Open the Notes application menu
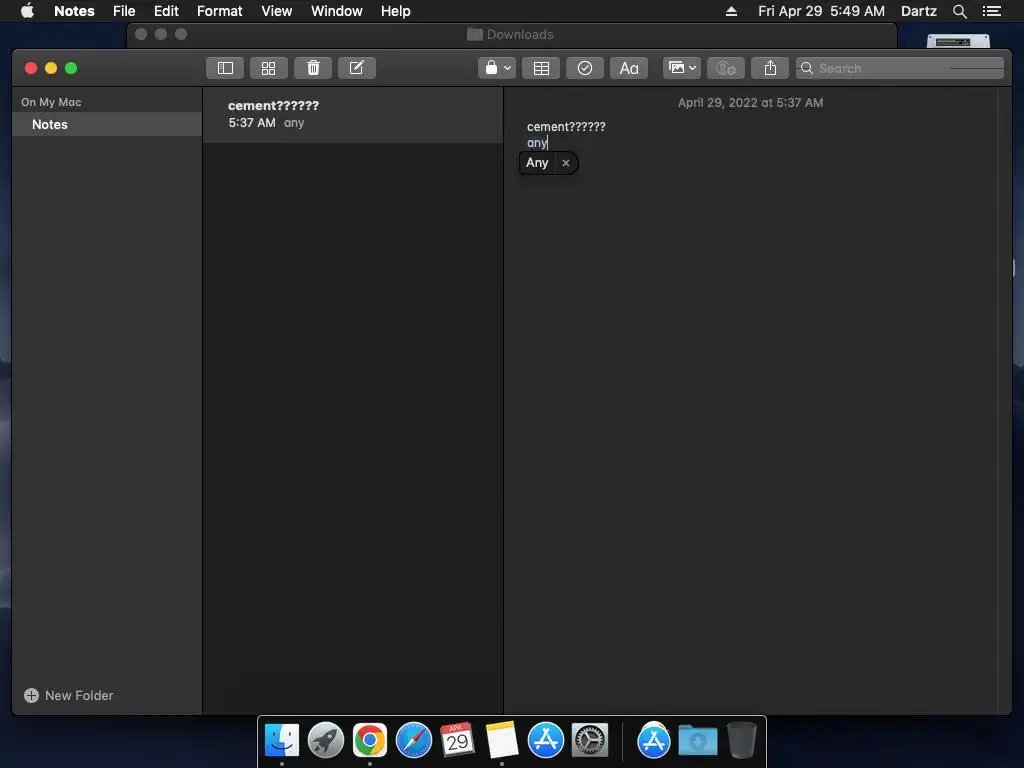The width and height of the screenshot is (1024, 768). coord(74,11)
